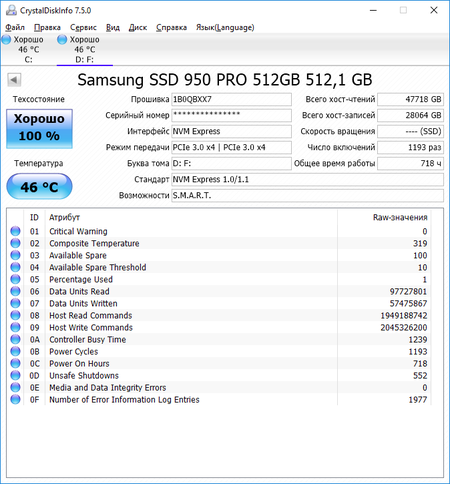The width and height of the screenshot is (450, 484).
Task: Select the Data Units Read attribute name
Action: (x=79, y=291)
